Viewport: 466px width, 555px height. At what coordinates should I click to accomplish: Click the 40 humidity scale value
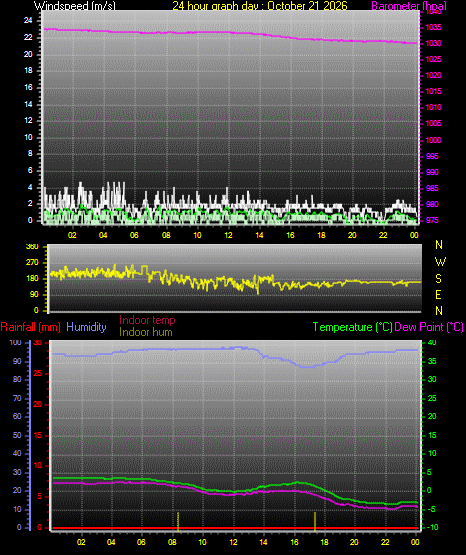point(17,453)
